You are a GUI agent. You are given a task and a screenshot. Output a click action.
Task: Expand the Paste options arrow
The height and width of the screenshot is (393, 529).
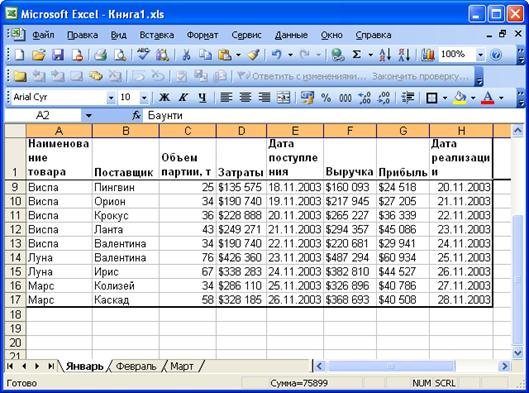238,55
